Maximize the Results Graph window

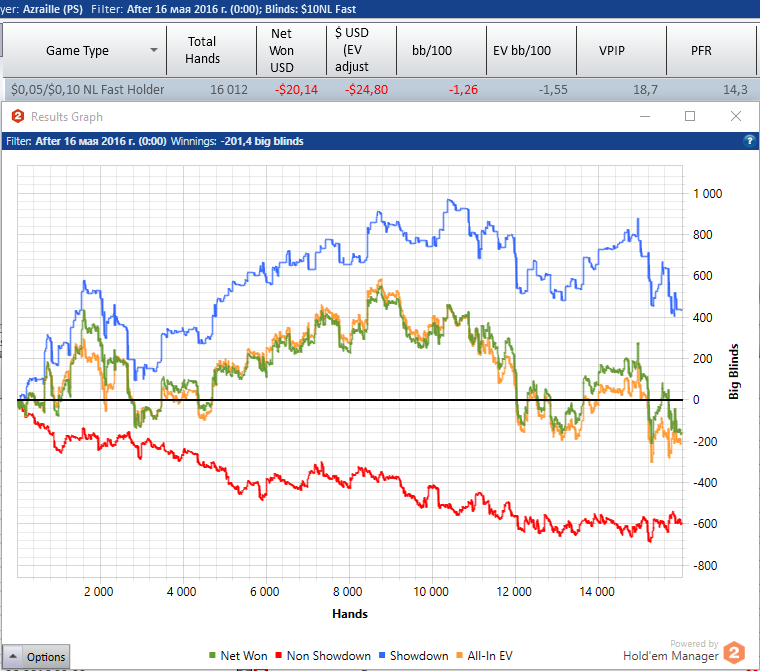[x=690, y=116]
